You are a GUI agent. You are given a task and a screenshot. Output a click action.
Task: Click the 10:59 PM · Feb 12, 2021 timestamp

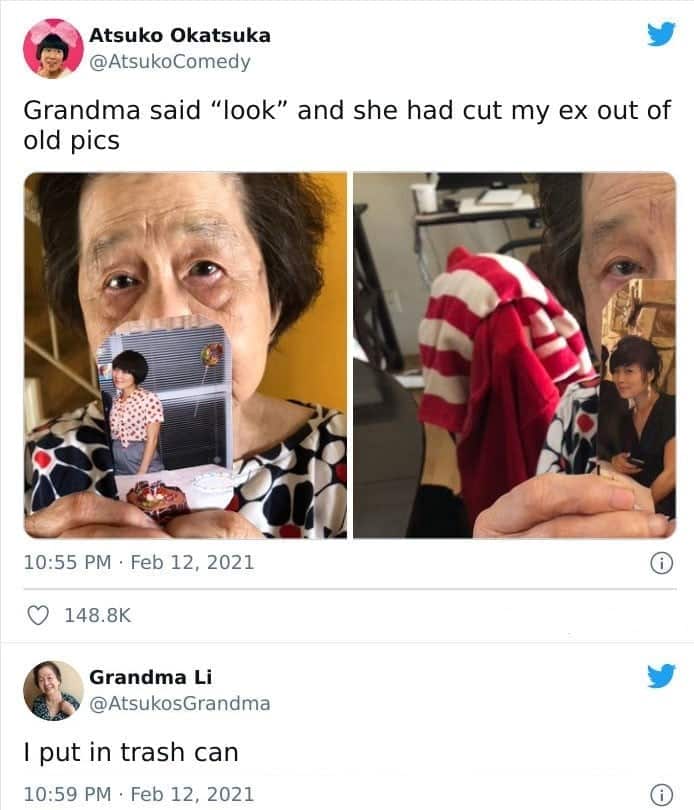tap(139, 794)
